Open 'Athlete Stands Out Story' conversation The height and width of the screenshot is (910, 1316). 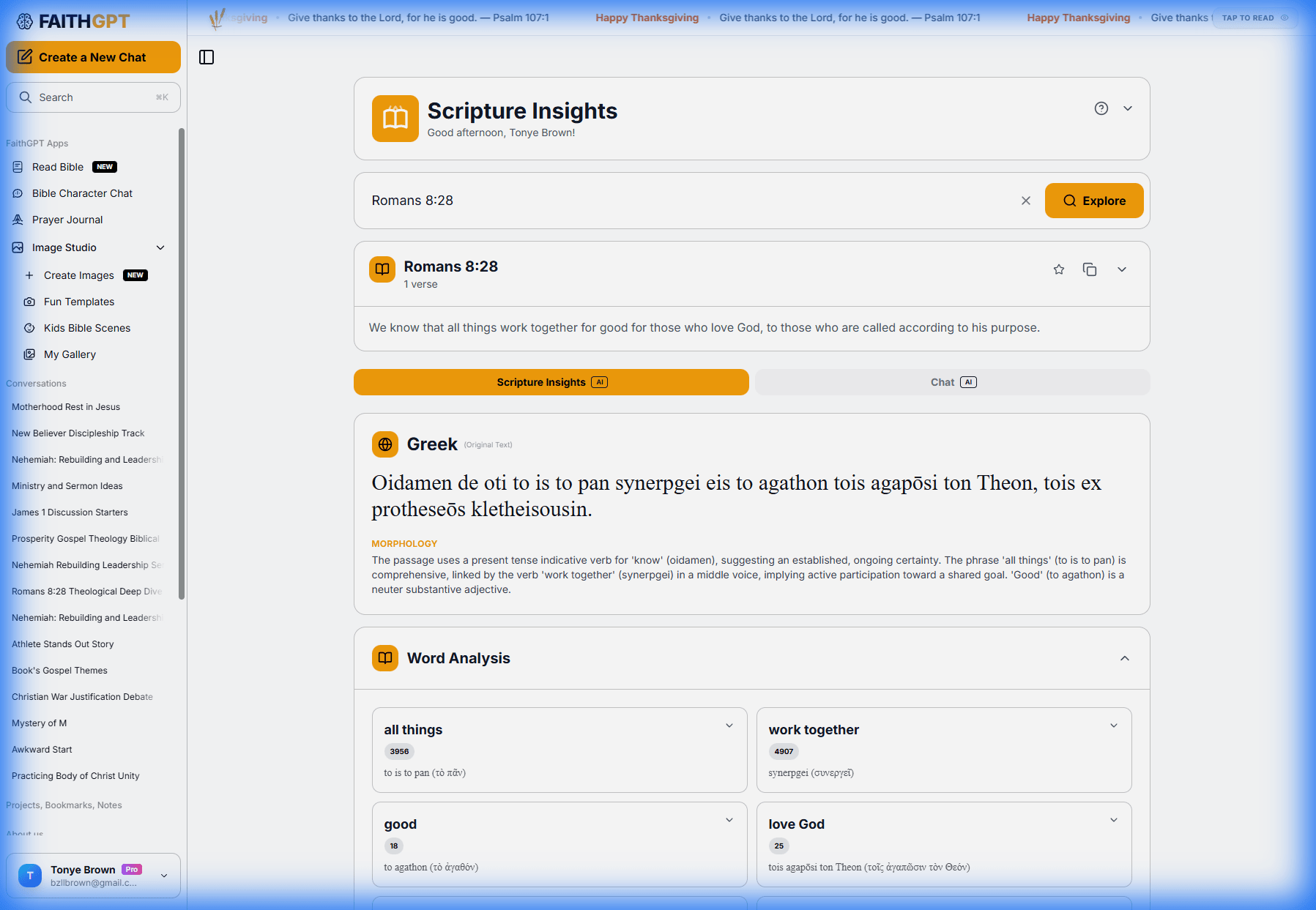pos(63,644)
